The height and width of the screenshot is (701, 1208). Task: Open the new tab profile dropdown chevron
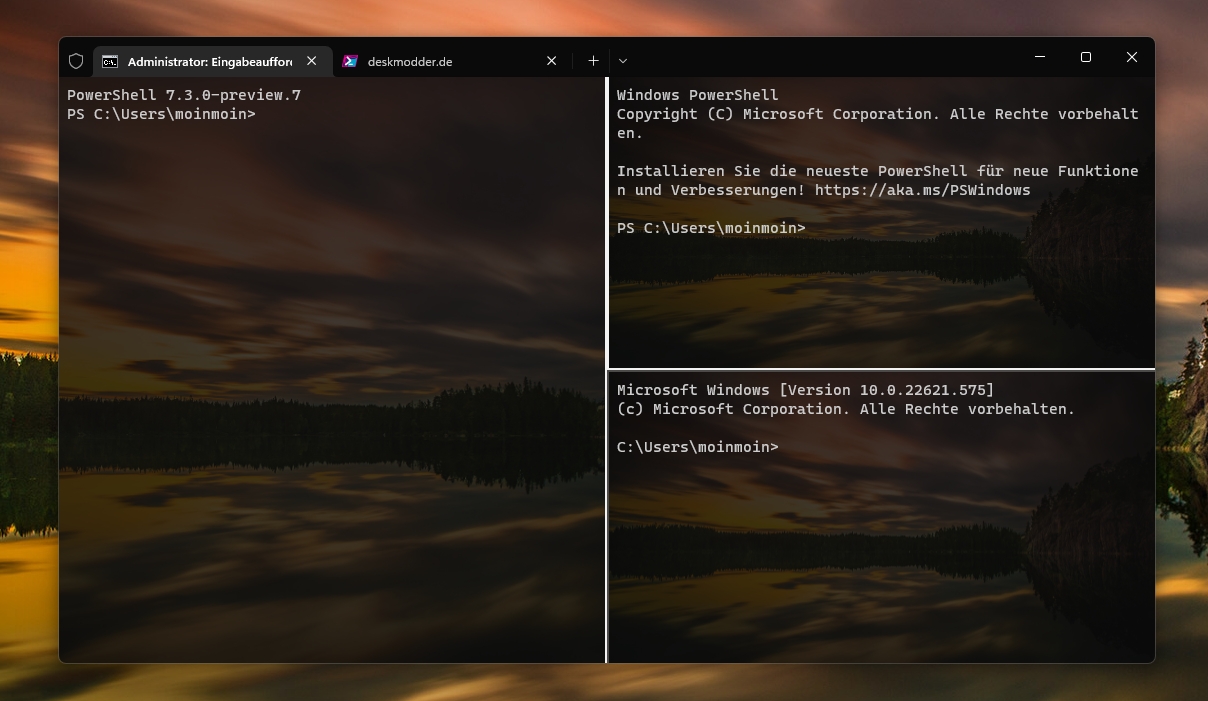pos(623,61)
